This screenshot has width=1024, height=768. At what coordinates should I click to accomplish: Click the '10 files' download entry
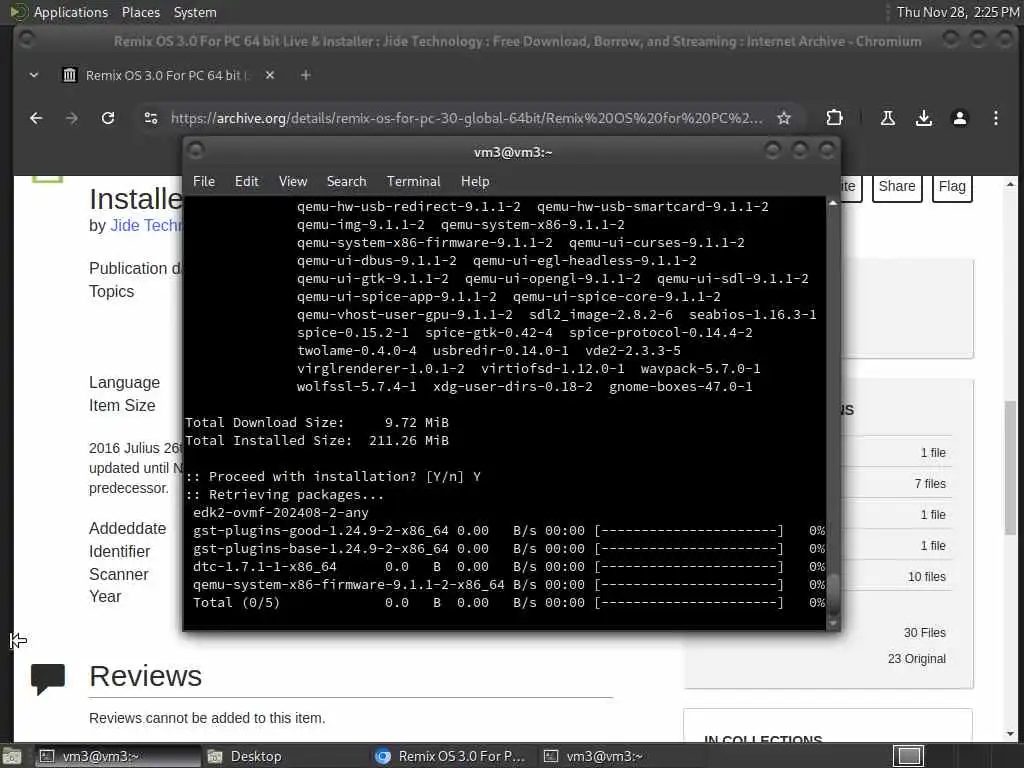[x=926, y=577]
